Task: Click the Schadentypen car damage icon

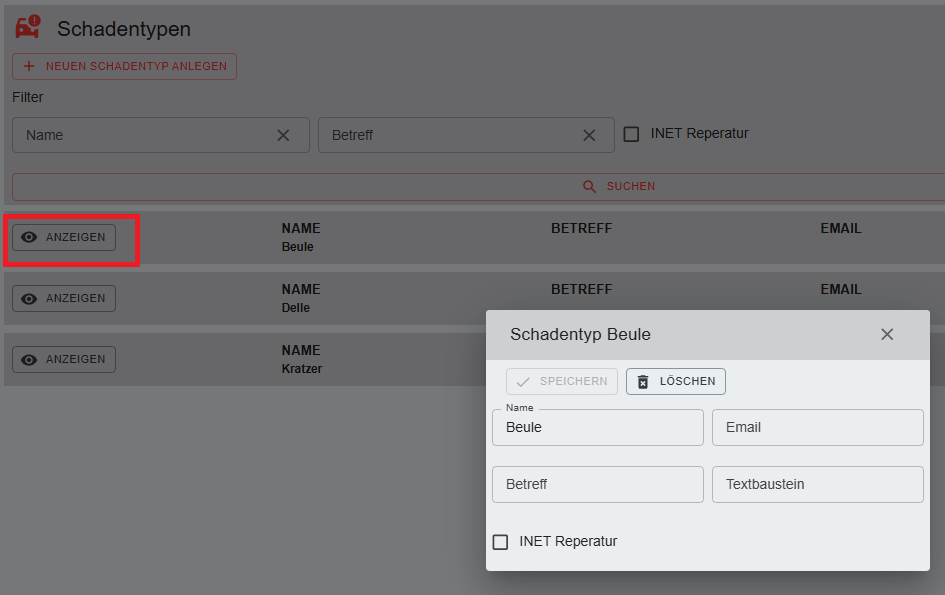Action: point(29,27)
